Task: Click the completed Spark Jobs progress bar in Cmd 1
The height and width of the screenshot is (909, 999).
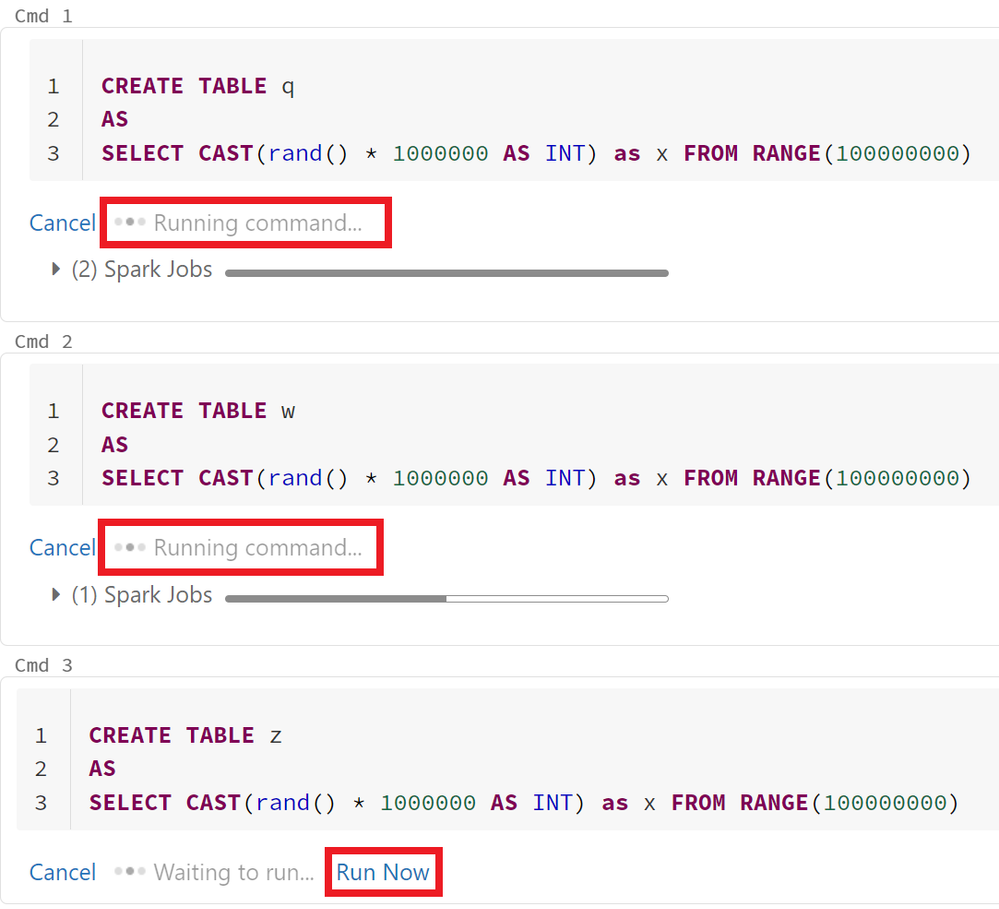Action: (x=446, y=272)
